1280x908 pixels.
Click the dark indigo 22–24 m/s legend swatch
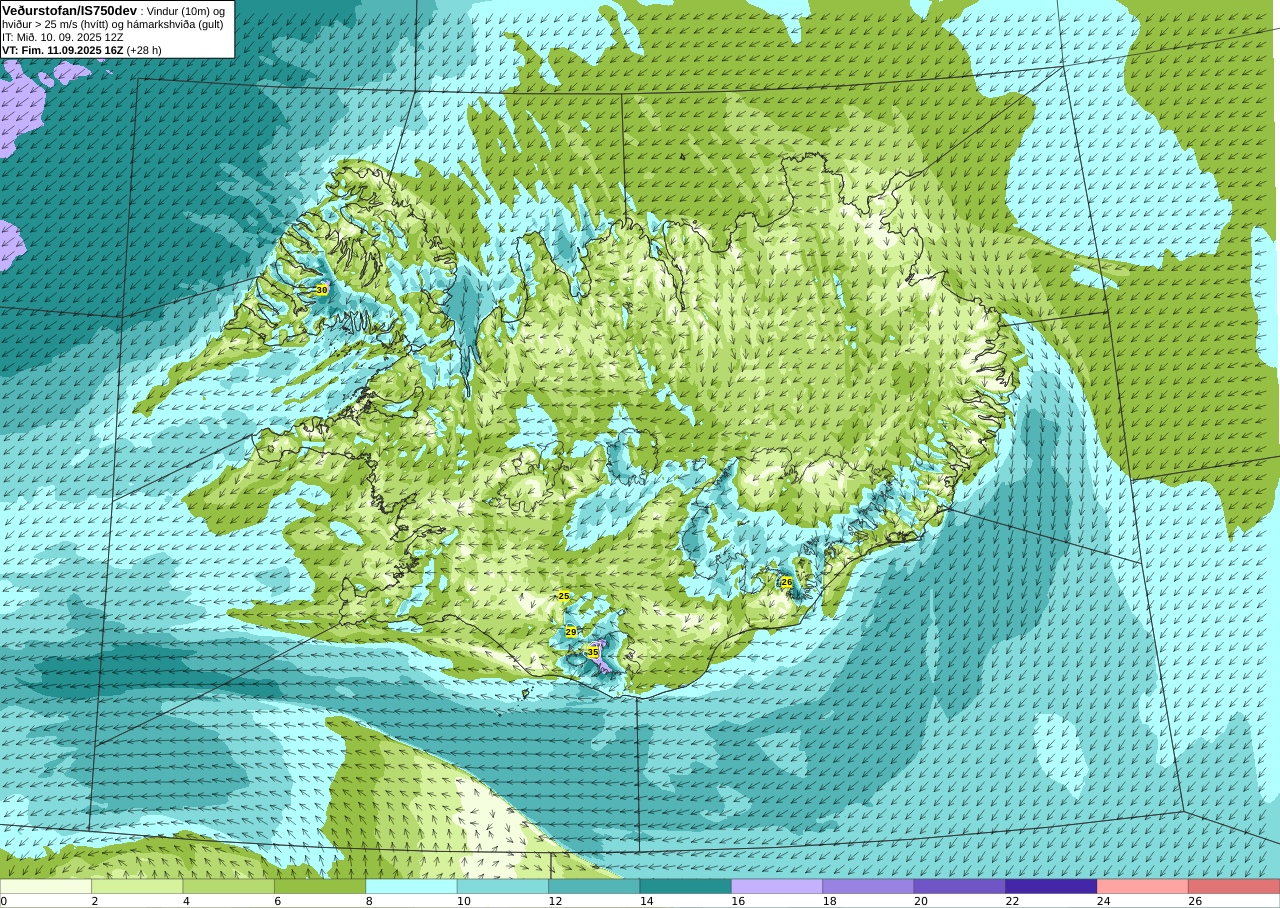pyautogui.click(x=1051, y=886)
